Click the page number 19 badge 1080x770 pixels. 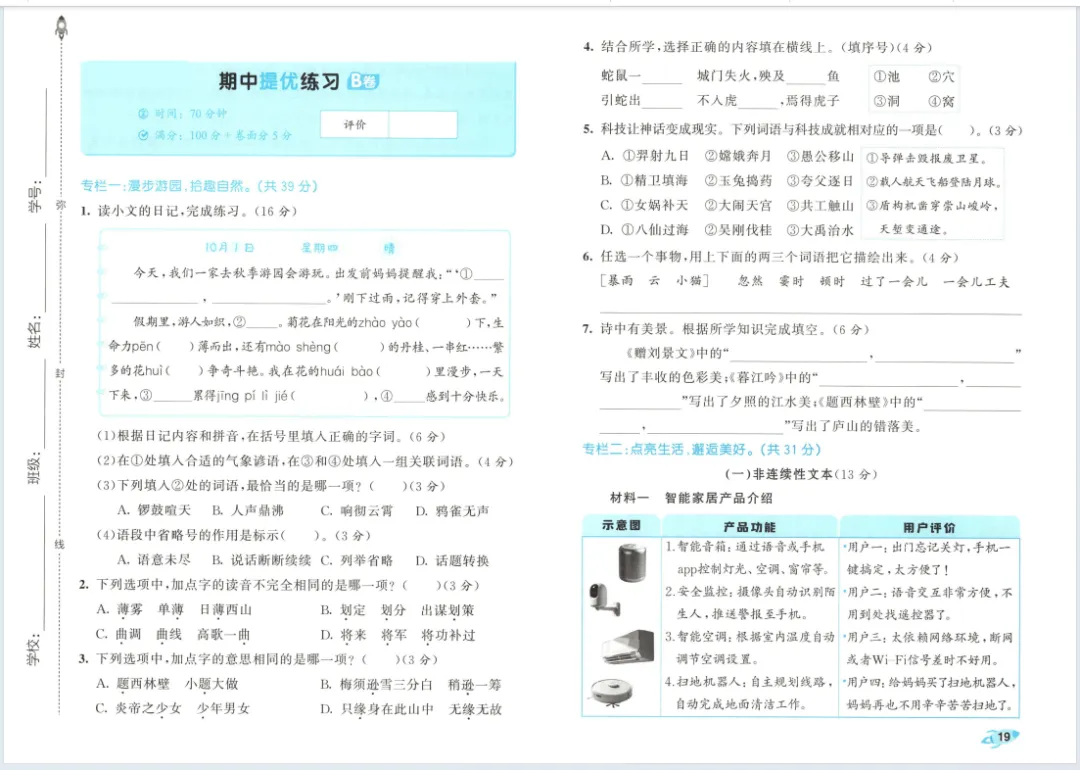(x=1001, y=736)
